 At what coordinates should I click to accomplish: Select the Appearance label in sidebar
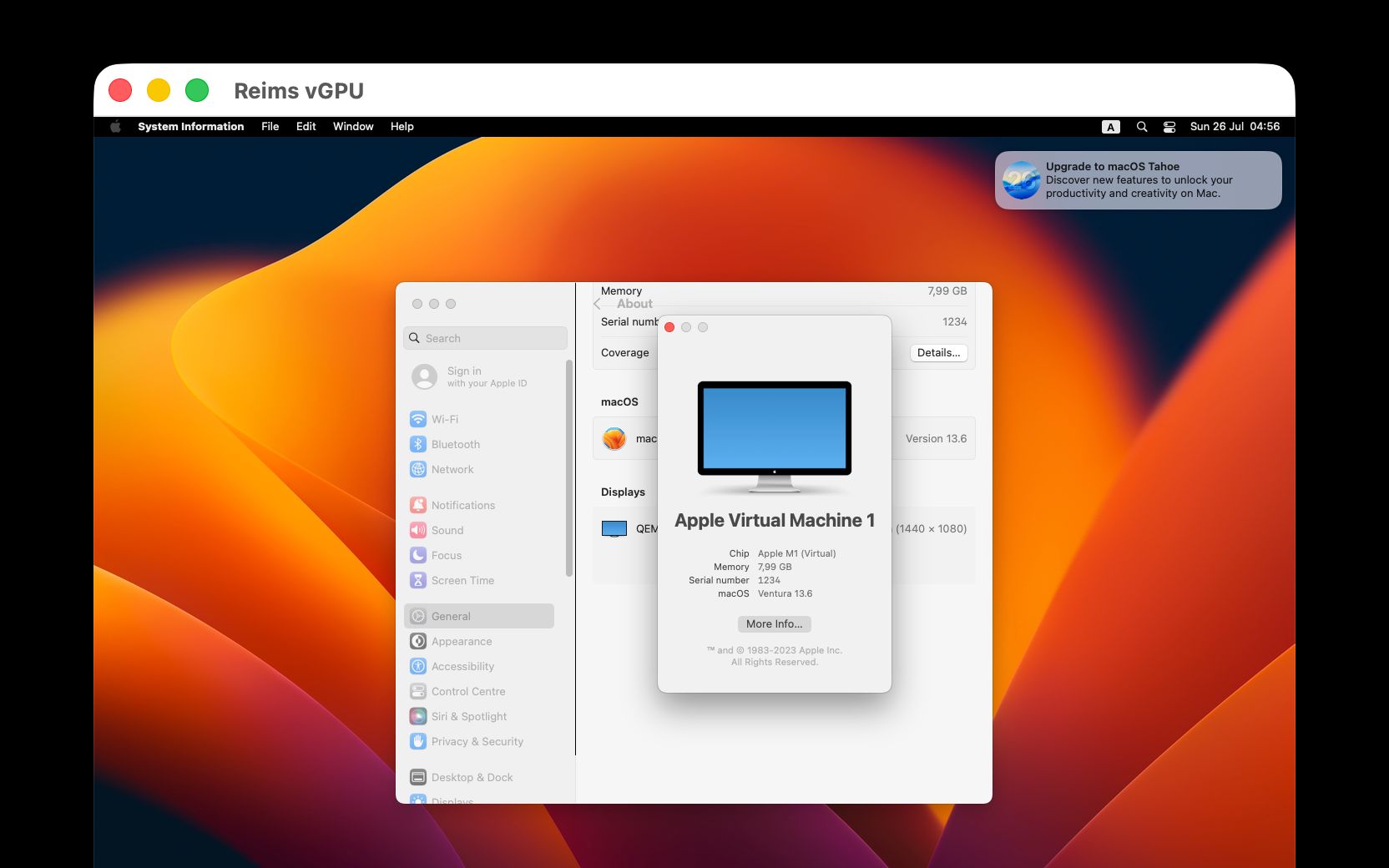click(x=462, y=641)
